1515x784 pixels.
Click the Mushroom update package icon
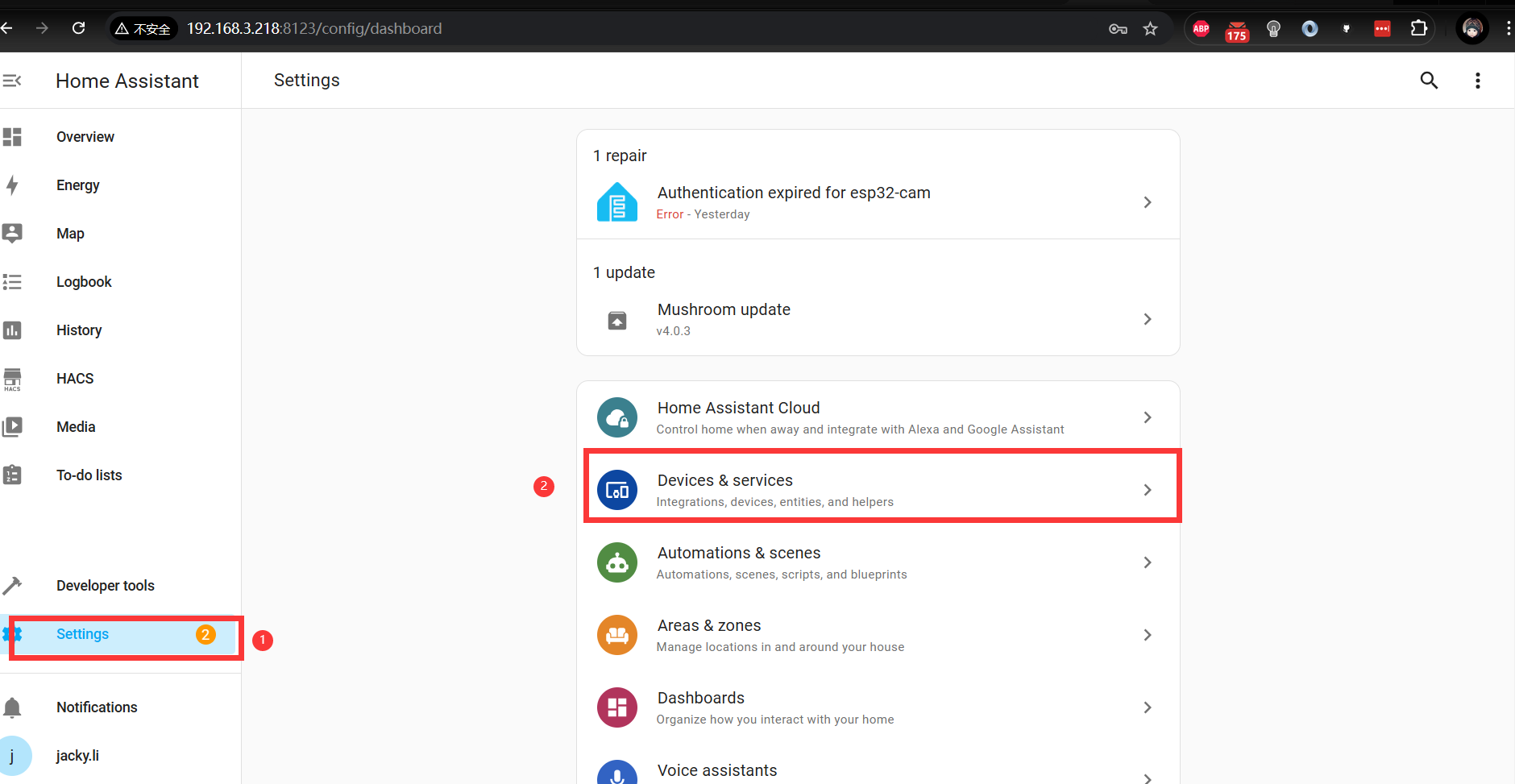617,320
